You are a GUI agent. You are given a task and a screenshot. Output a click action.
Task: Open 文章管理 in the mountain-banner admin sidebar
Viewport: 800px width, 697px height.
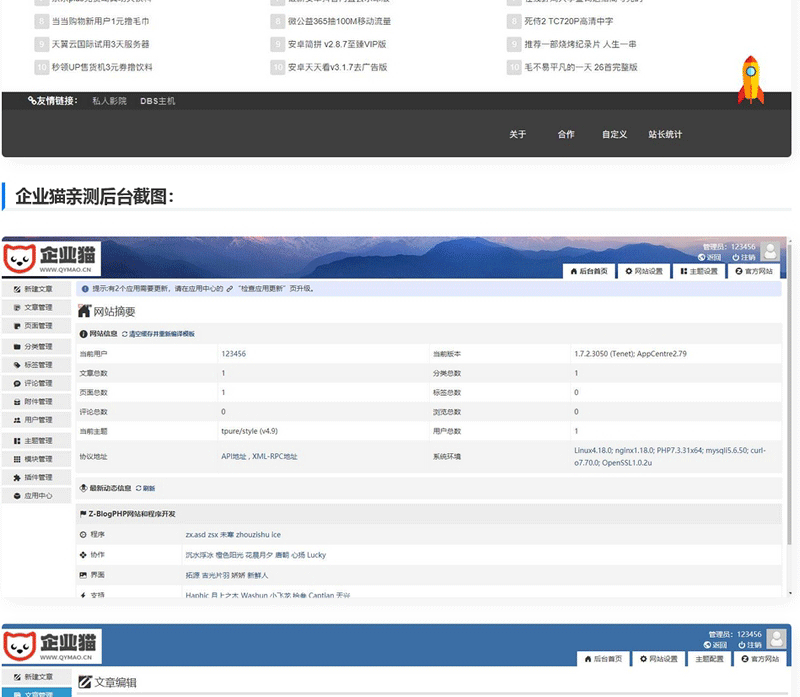(36, 307)
